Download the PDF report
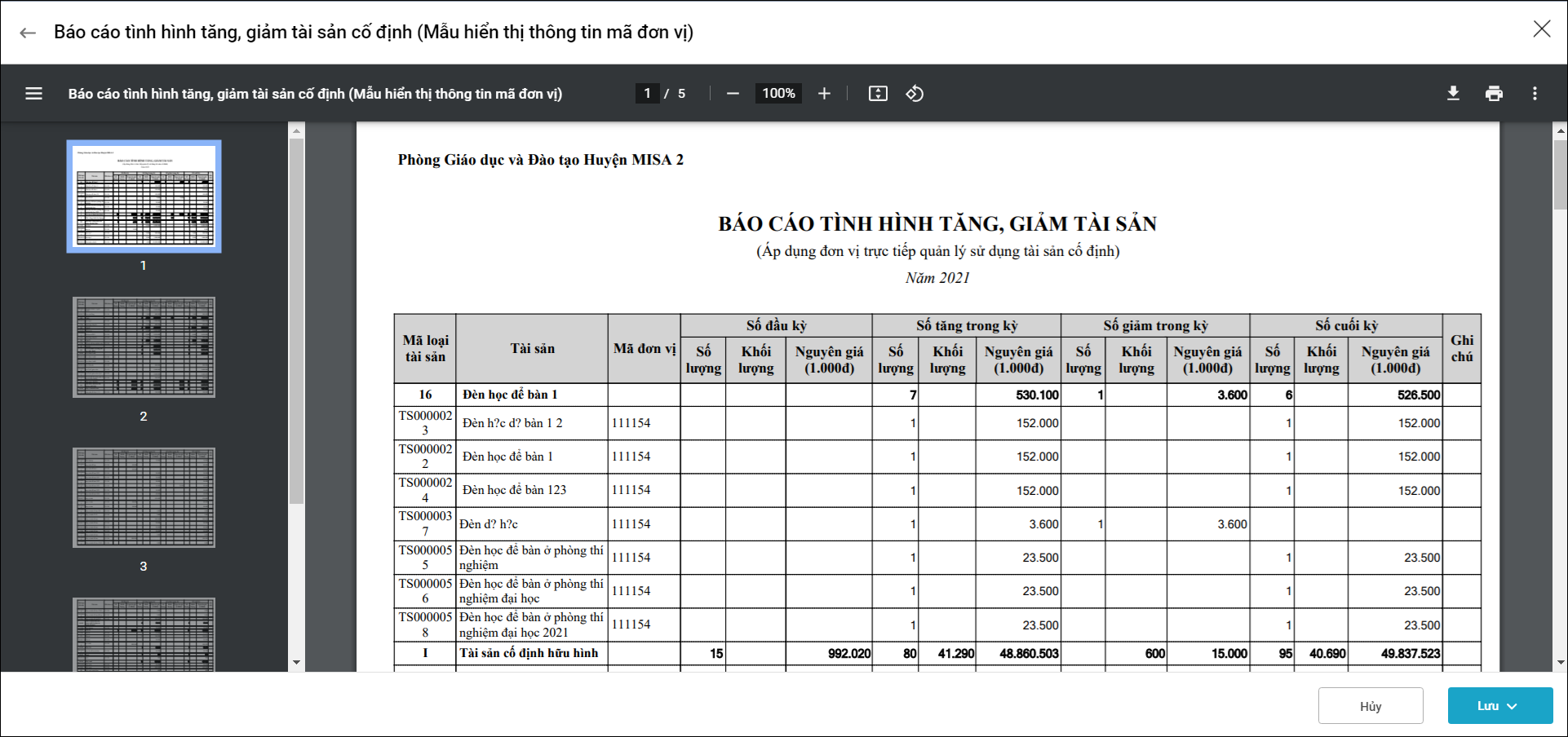The width and height of the screenshot is (1568, 737). tap(1453, 94)
